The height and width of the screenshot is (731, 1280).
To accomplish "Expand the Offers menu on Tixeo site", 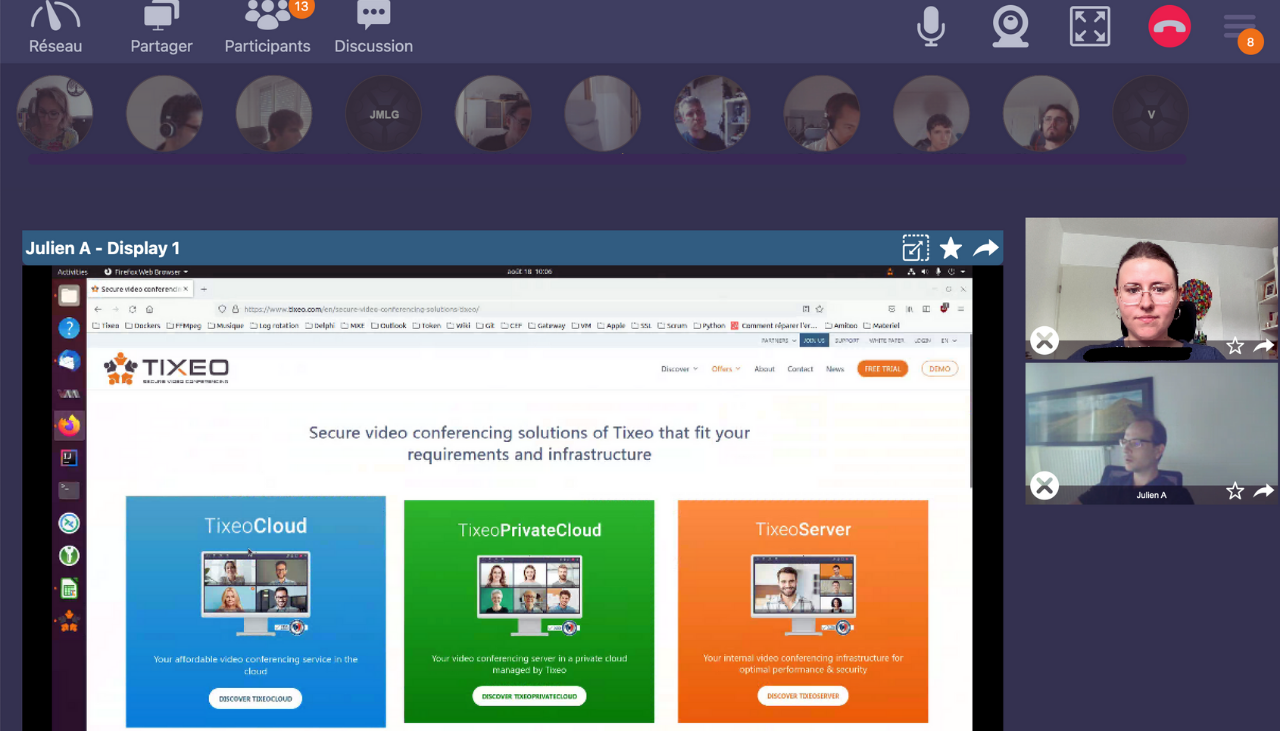I will [x=726, y=369].
